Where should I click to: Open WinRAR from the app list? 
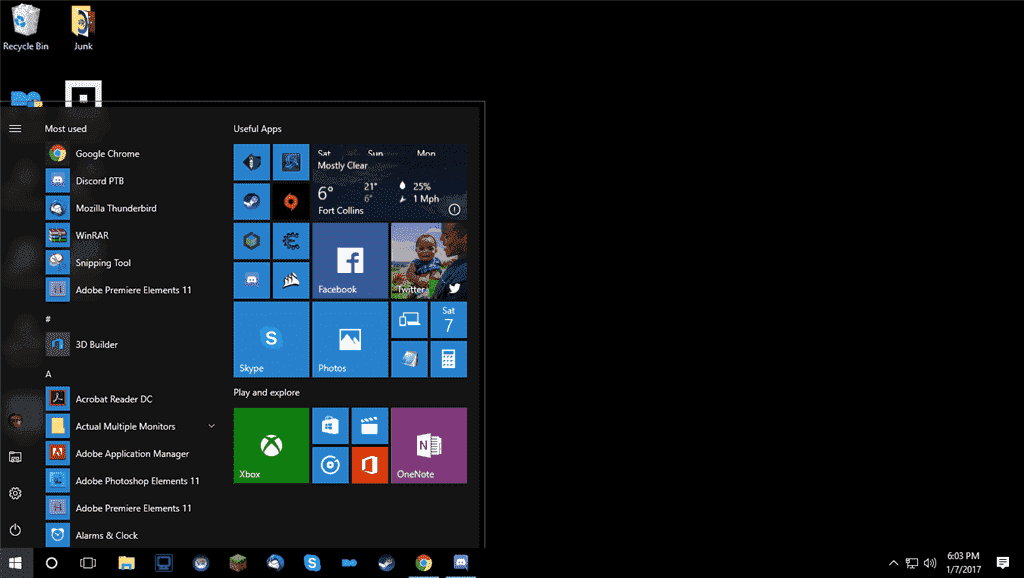coord(131,235)
